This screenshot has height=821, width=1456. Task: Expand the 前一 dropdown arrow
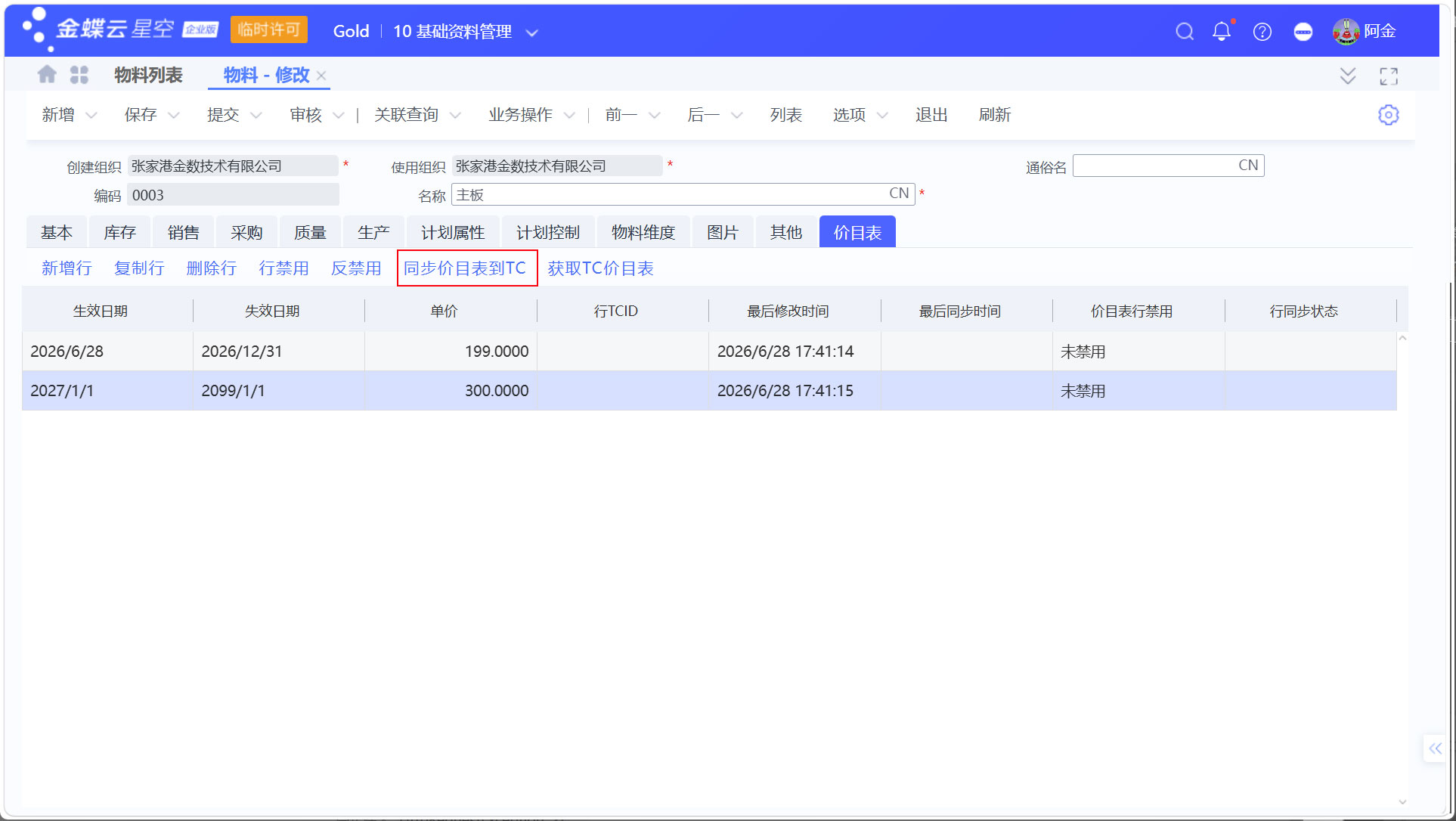(x=655, y=116)
